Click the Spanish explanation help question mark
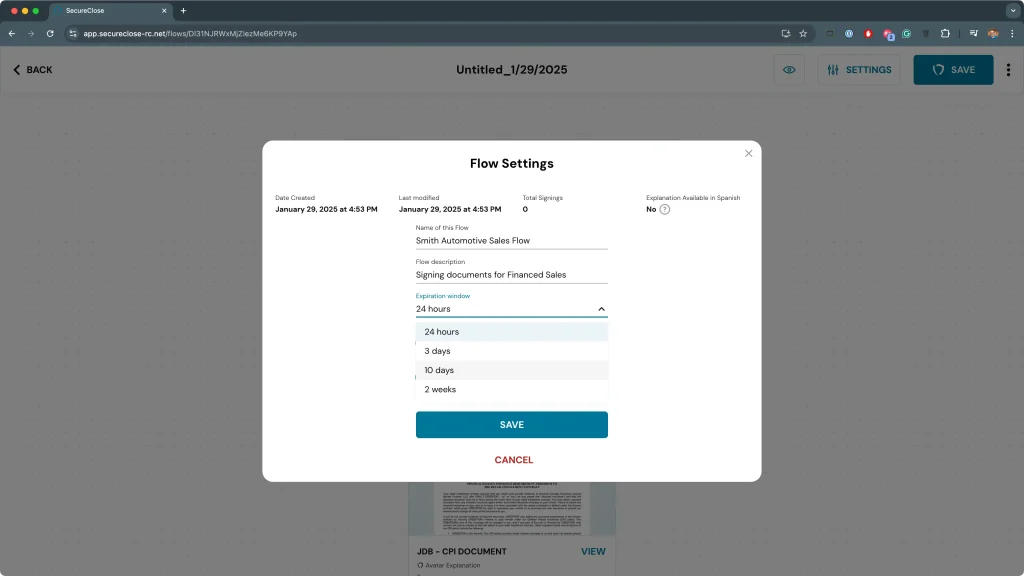Screen dimensions: 1024x576 pos(665,209)
